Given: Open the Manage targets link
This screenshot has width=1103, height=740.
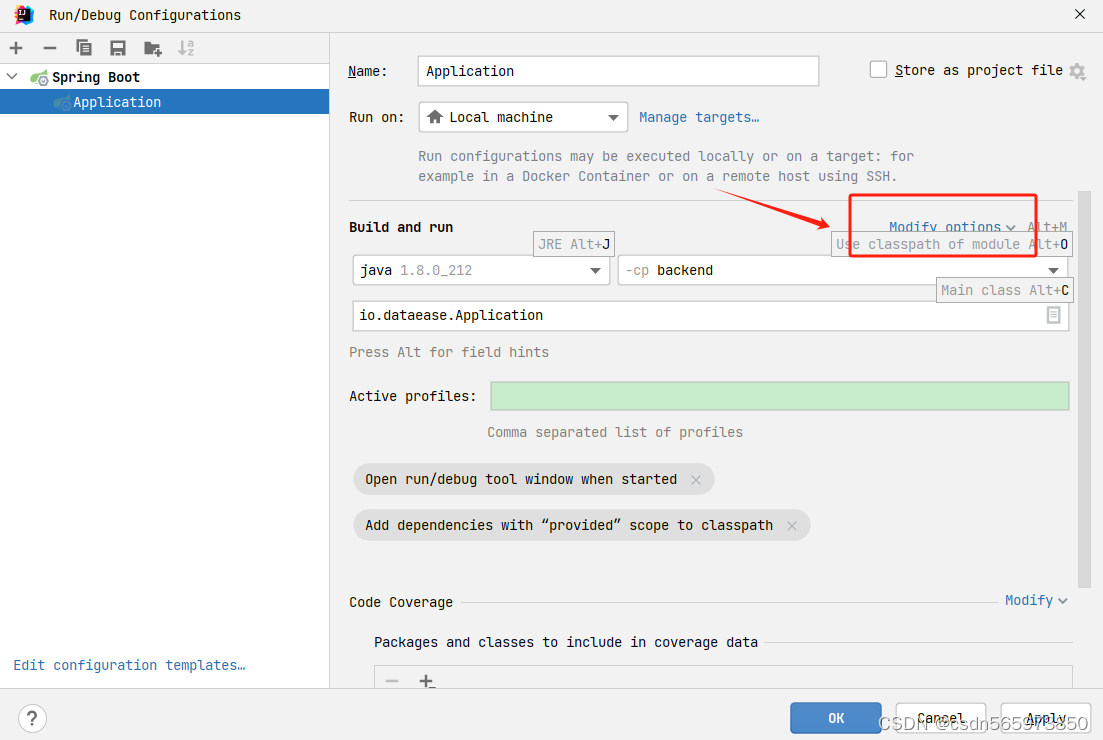Looking at the screenshot, I should [x=698, y=117].
